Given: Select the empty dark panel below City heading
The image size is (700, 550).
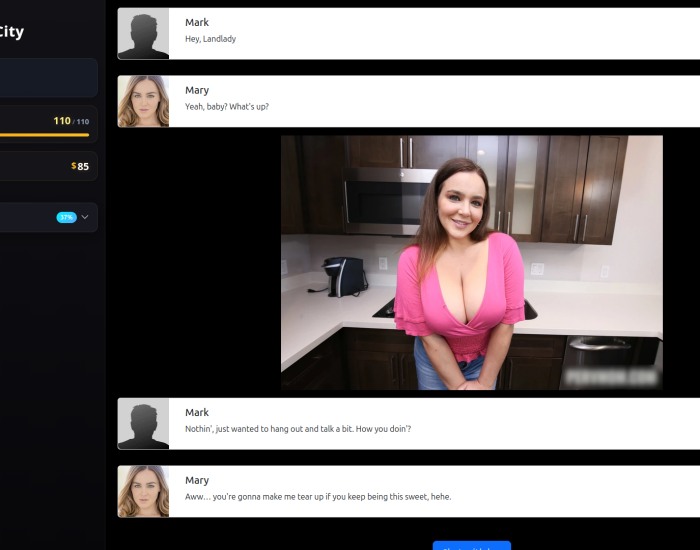Looking at the screenshot, I should pos(48,78).
